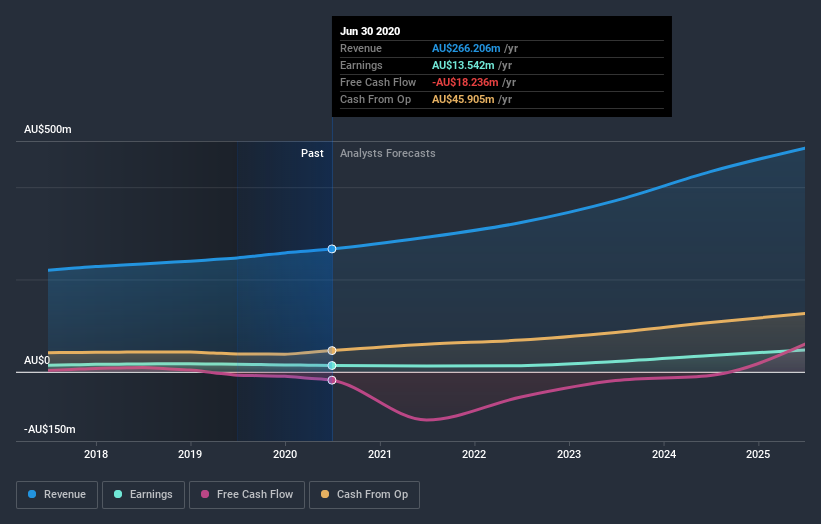Click the -AU$18.236m free cash flow value
Viewport: 821px width, 524px height.
465,82
